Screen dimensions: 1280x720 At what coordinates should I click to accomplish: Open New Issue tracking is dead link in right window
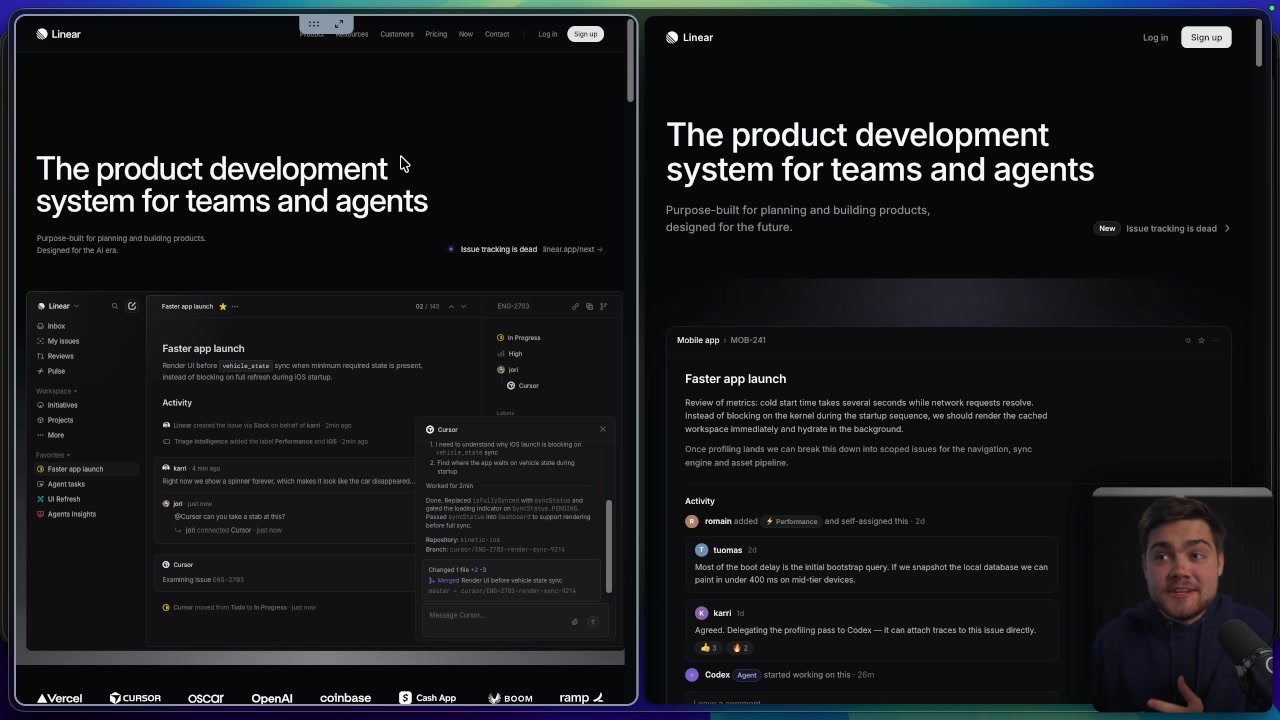[x=1164, y=228]
